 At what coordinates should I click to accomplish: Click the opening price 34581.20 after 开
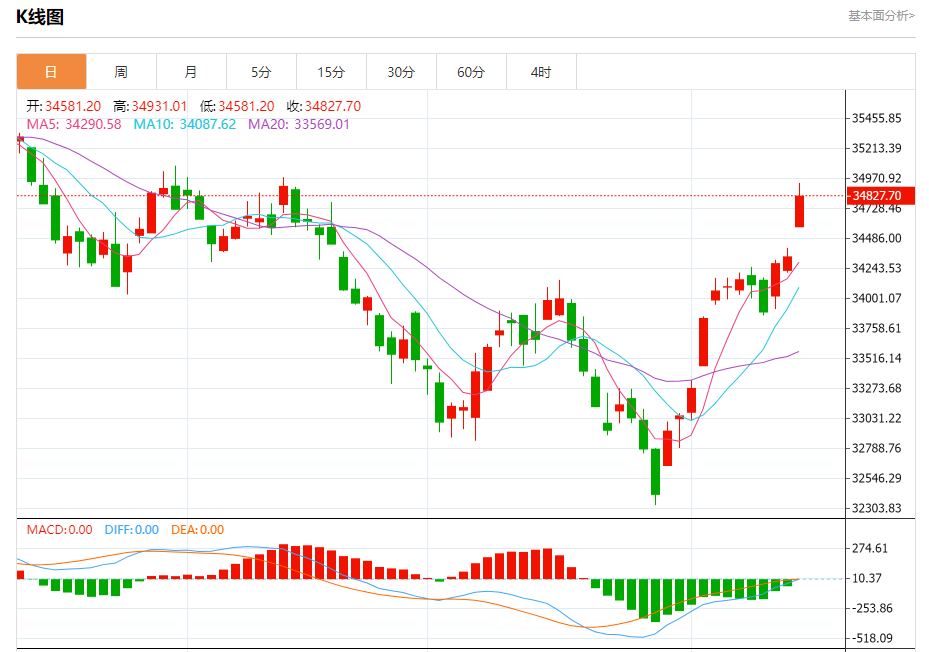point(73,106)
